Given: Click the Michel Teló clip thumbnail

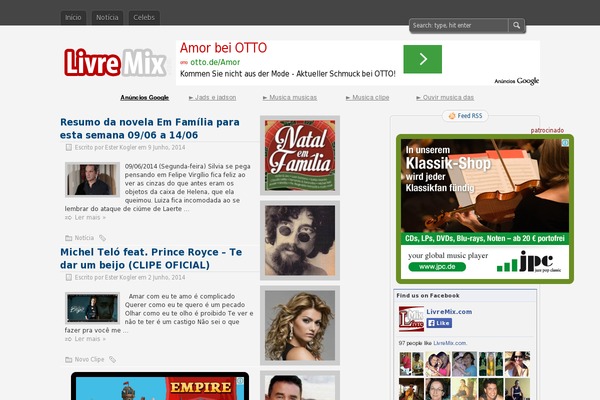Looking at the screenshot, I should click(92, 308).
